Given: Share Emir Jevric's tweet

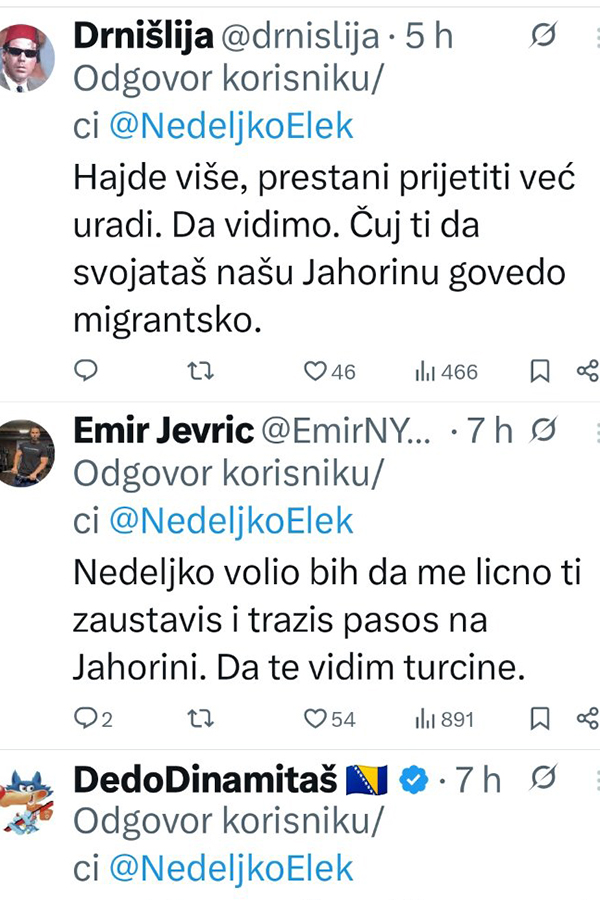Looking at the screenshot, I should [x=588, y=718].
